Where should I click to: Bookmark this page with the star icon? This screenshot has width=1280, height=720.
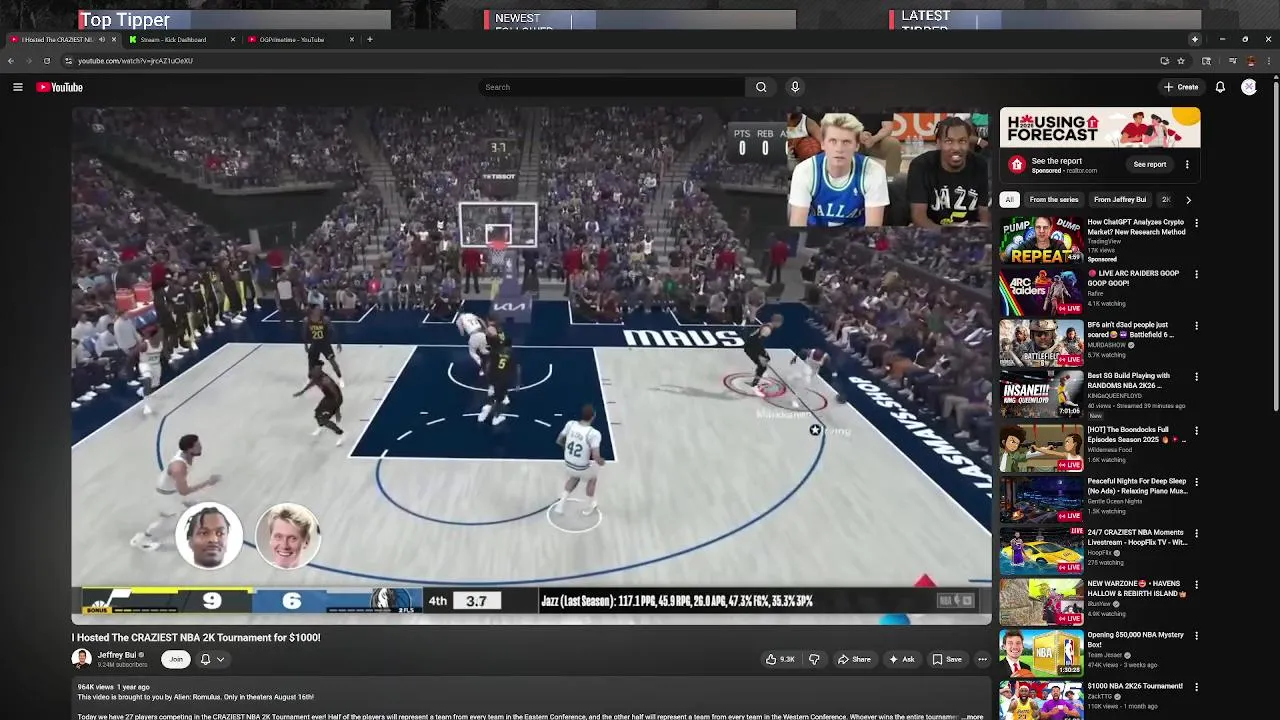coord(1180,61)
